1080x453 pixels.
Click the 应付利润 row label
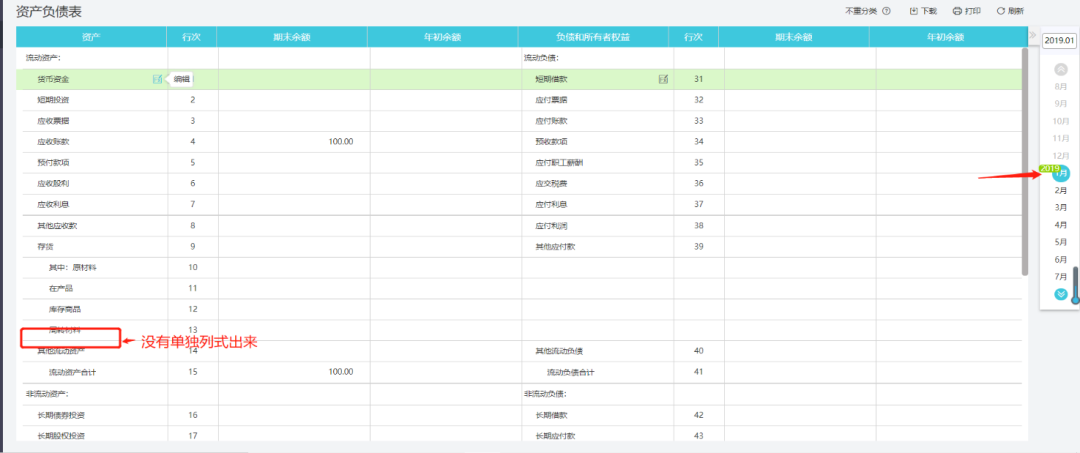552,225
